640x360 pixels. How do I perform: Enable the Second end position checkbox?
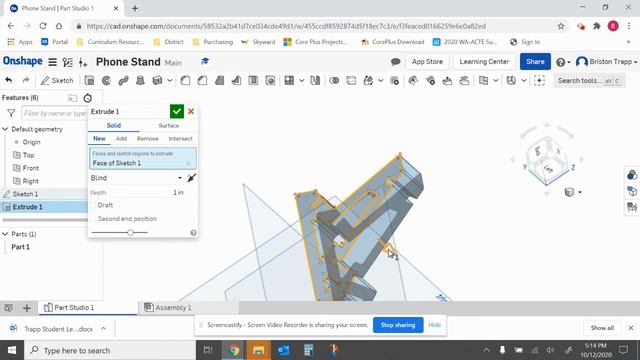coord(93,219)
